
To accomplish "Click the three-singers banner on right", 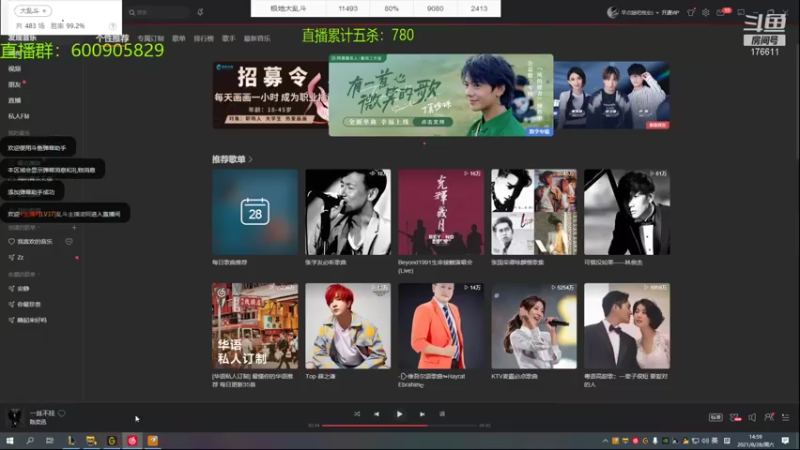I will point(611,95).
